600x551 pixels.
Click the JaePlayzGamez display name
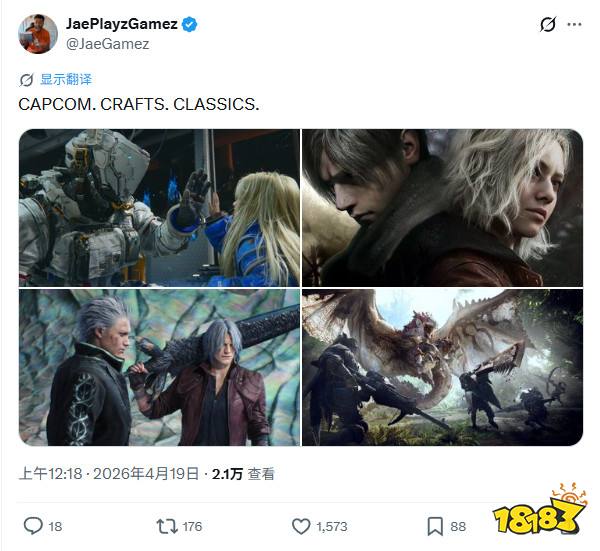click(x=122, y=24)
